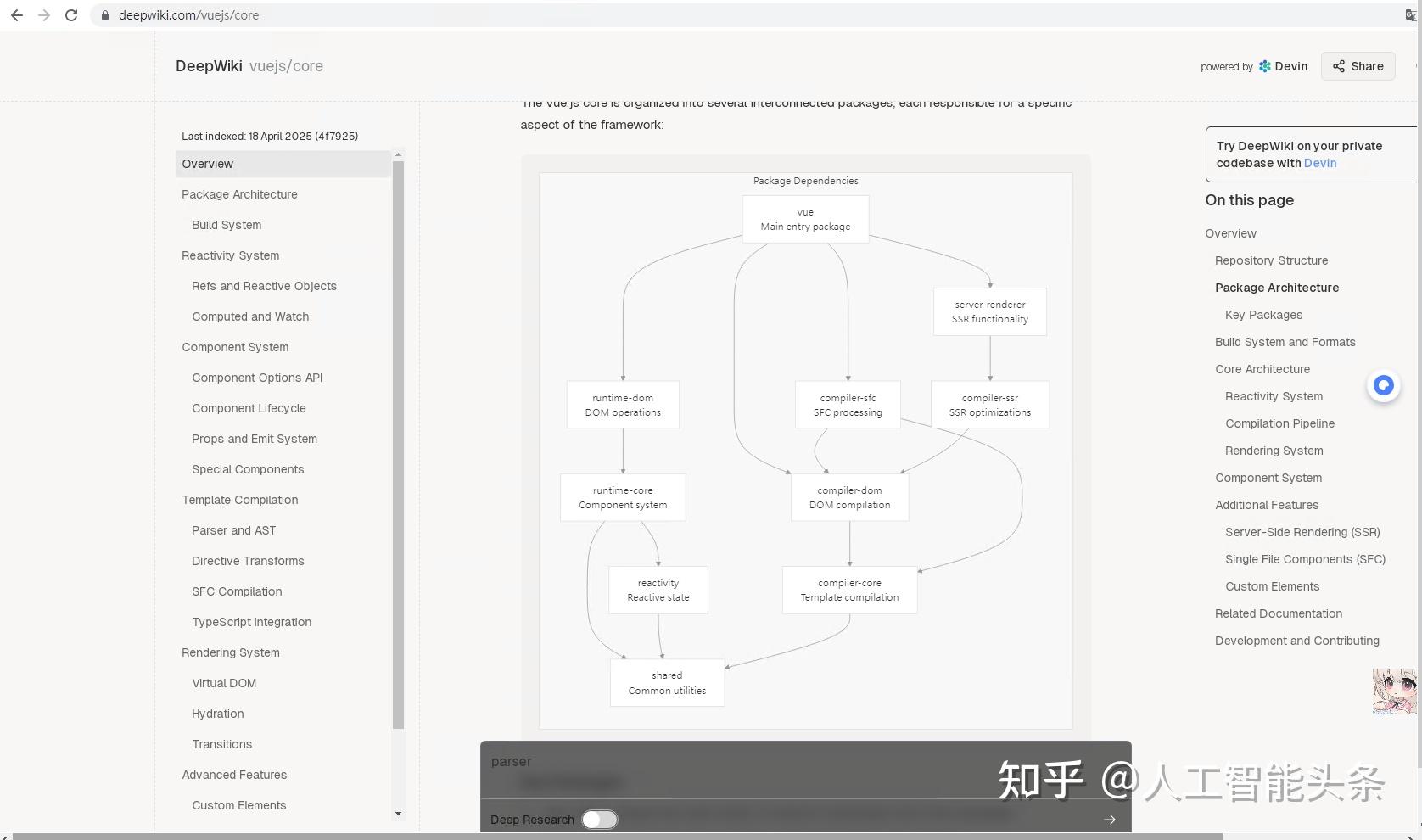Collapse the Advanced Features section

234,775
